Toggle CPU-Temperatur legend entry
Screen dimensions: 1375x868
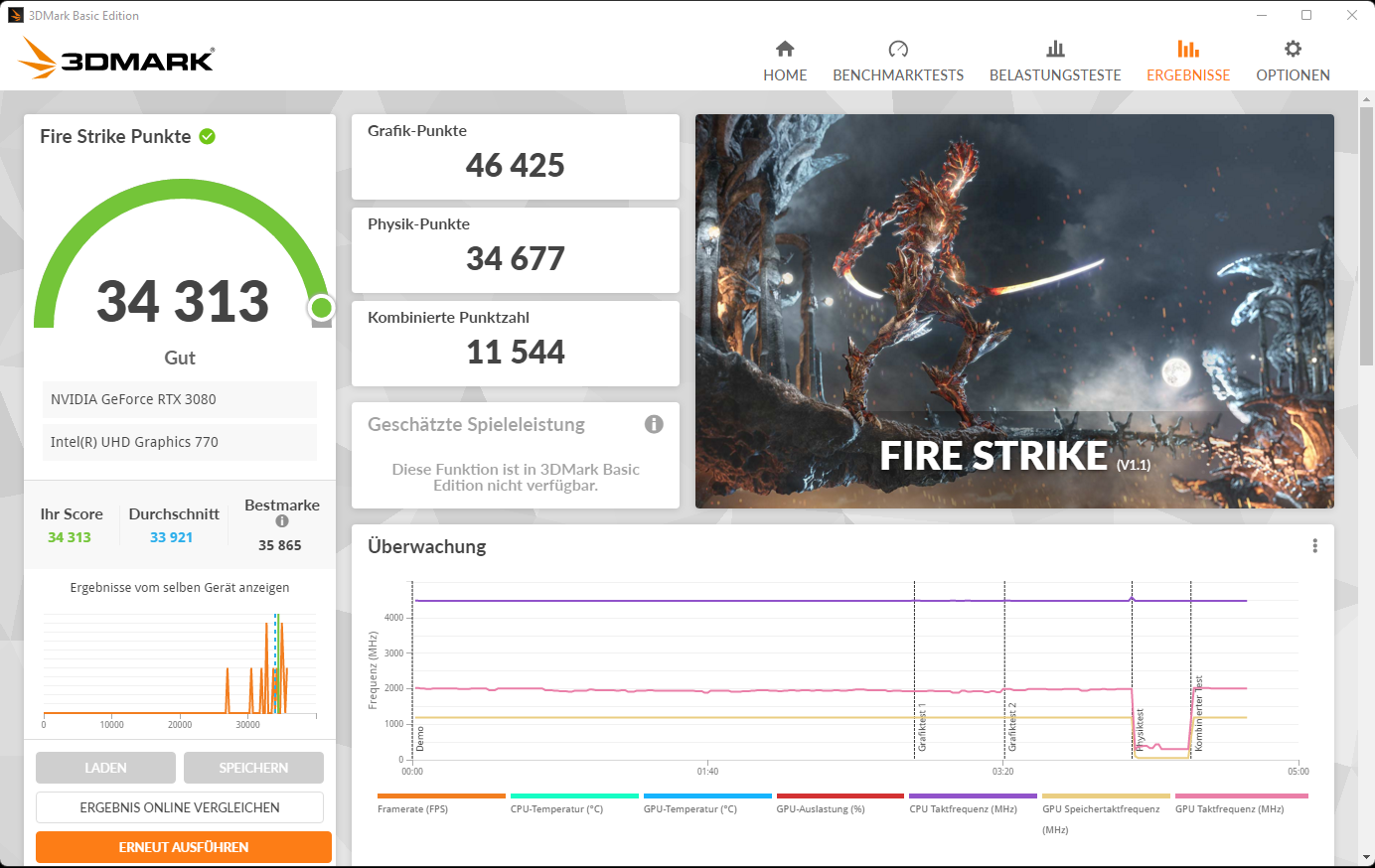click(574, 803)
